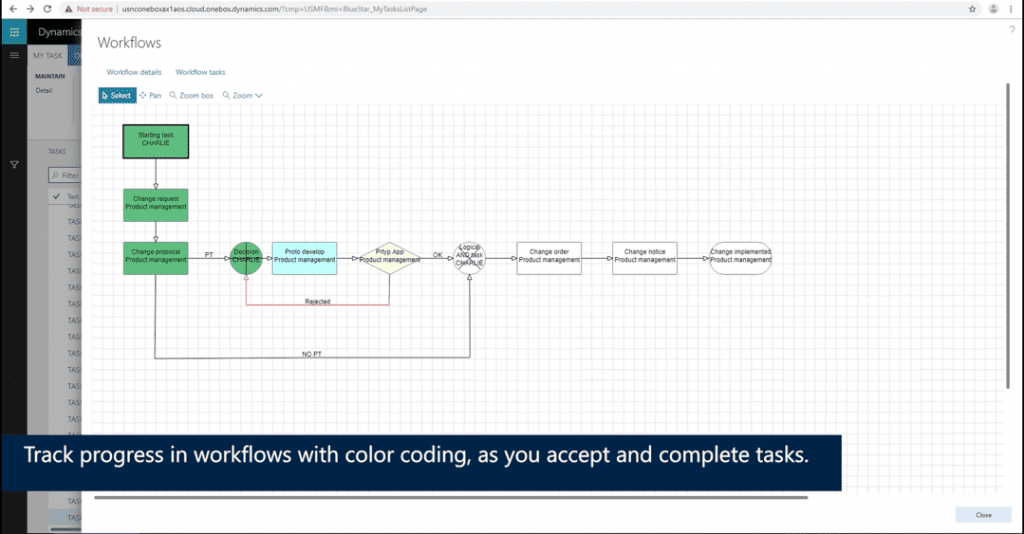The height and width of the screenshot is (534, 1024).
Task: Choose the Zoom box tool
Action: pos(191,95)
